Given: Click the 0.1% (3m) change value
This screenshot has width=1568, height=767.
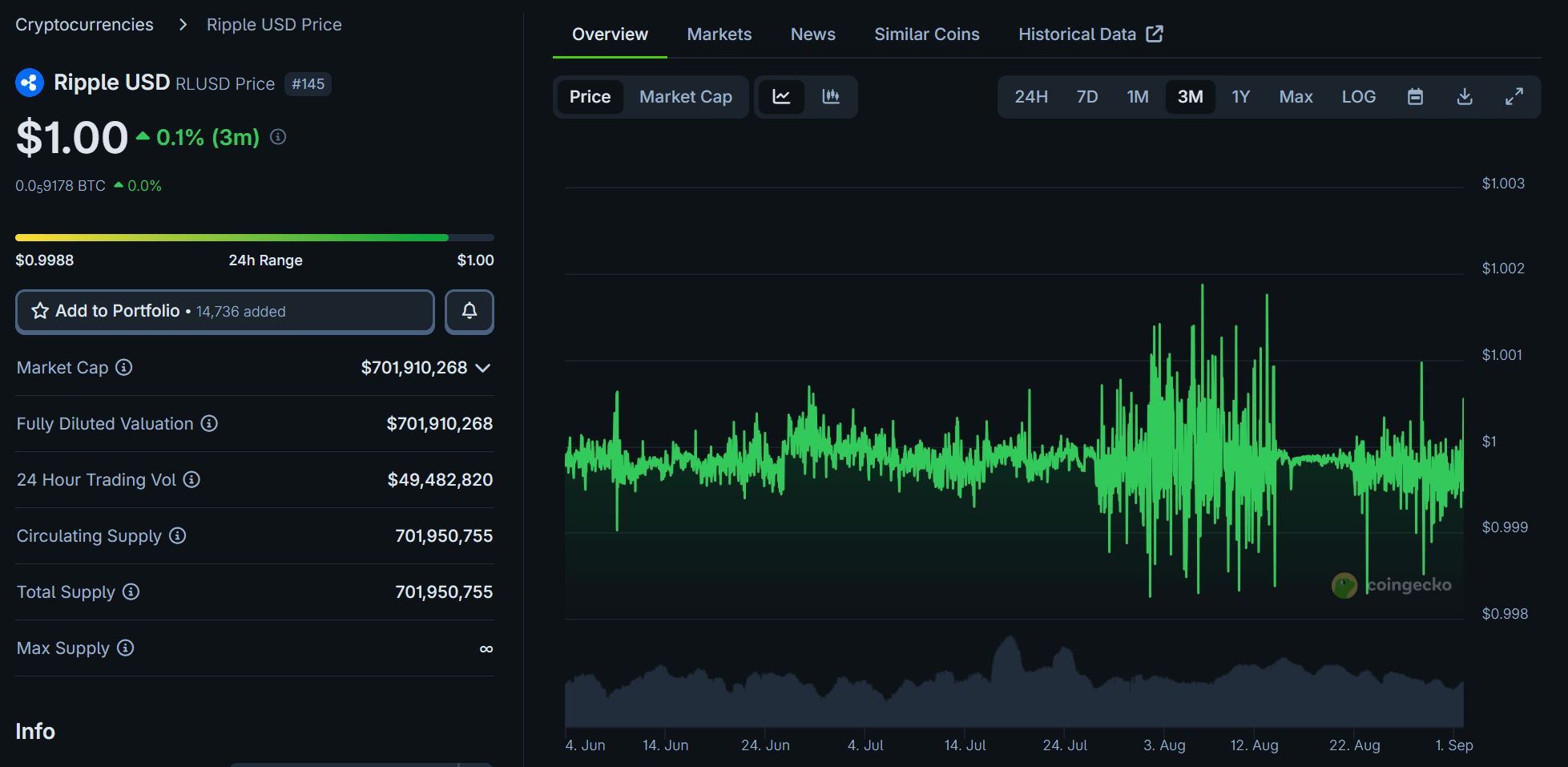Looking at the screenshot, I should [208, 137].
